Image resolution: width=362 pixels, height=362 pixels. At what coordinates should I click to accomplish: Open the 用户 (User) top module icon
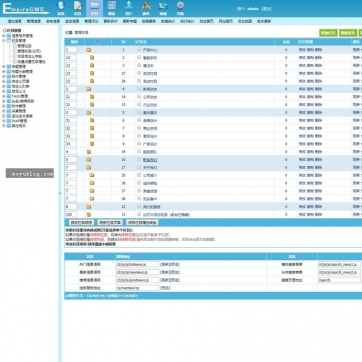[x=129, y=8]
